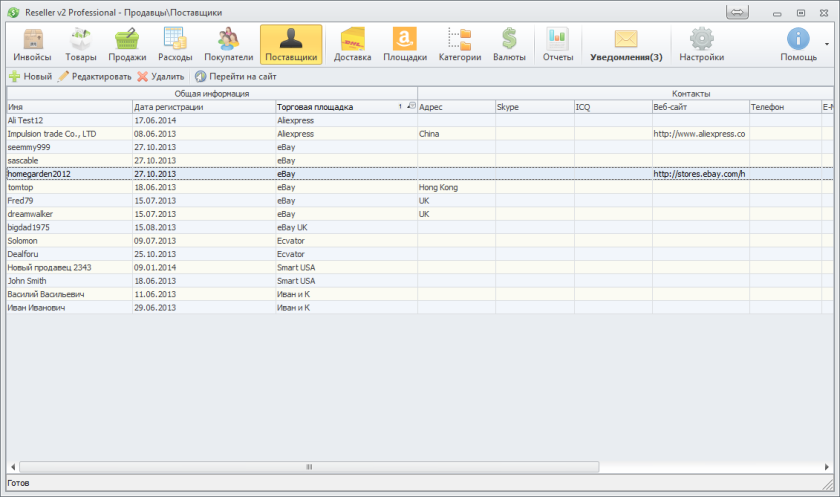Click the horizontal scrollbar thumb
The image size is (840, 497).
(308, 467)
